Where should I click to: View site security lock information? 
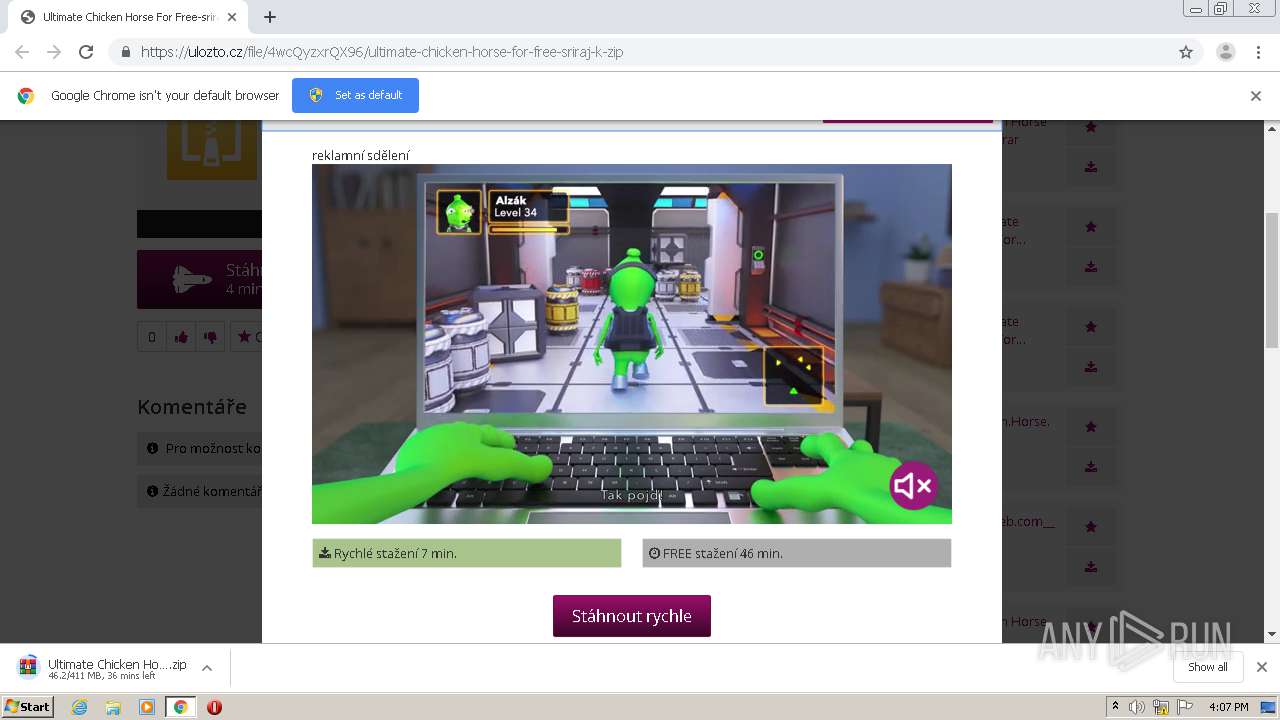[126, 52]
